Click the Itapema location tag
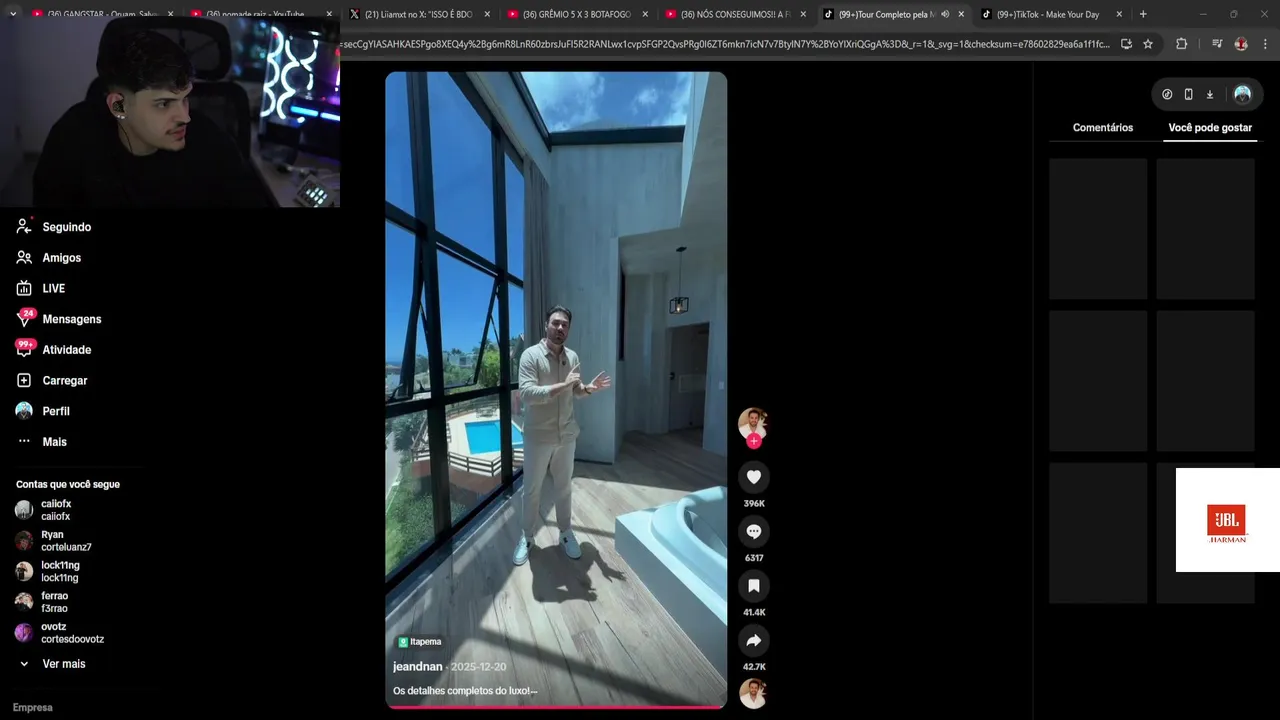This screenshot has height=720, width=1280. (420, 642)
